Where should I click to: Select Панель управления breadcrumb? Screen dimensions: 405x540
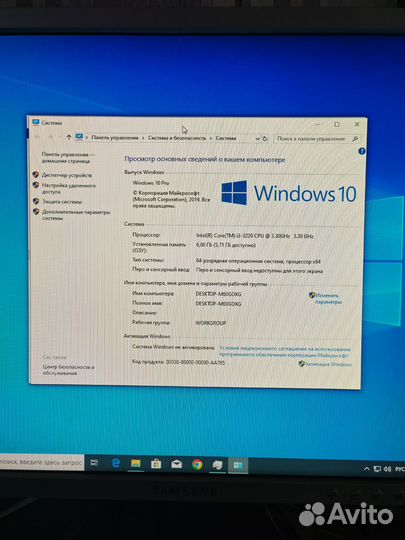115,138
